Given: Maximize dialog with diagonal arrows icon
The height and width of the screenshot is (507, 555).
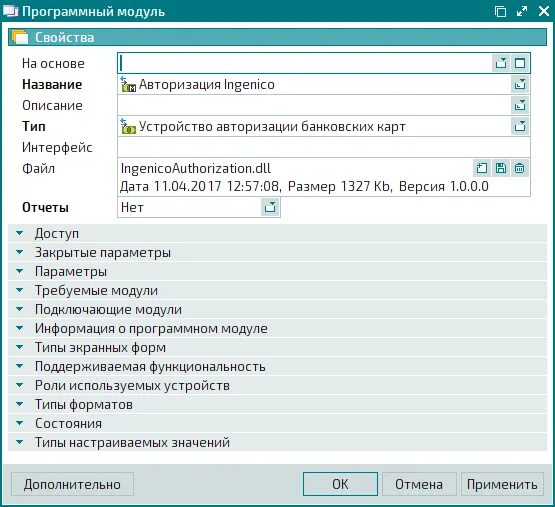Looking at the screenshot, I should coord(522,11).
